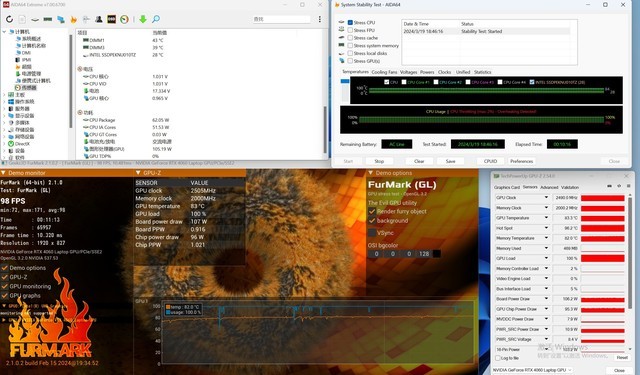Click the Stop button in stability test
Screen dimensions: 640x375
pos(379,161)
